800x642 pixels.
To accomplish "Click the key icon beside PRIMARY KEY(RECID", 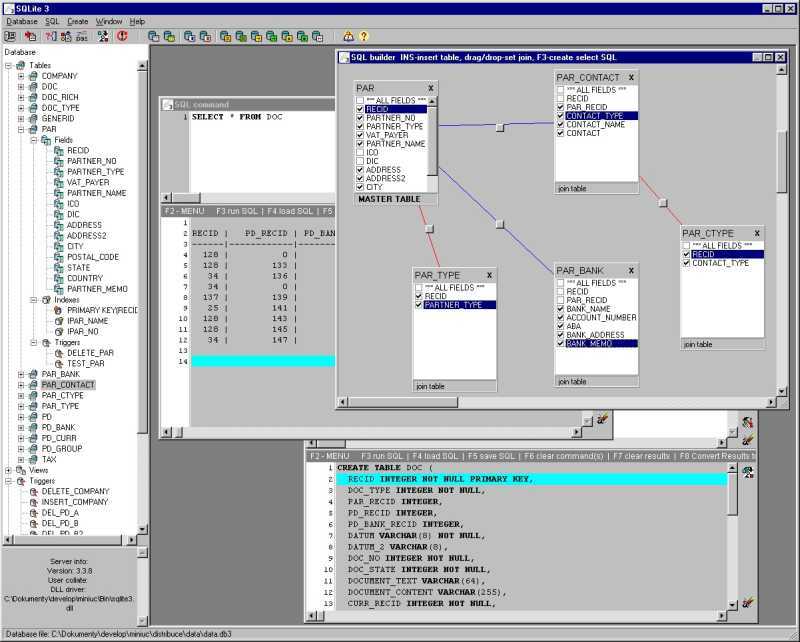I will pos(59,310).
